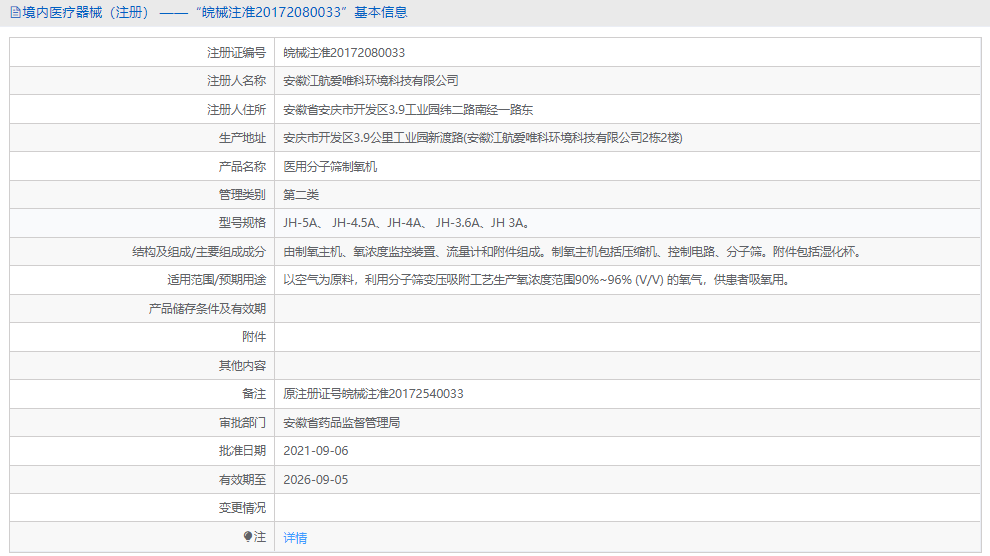The width and height of the screenshot is (990, 556).
Task: Click the 适用范围/预期用途 label
Action: [217, 280]
